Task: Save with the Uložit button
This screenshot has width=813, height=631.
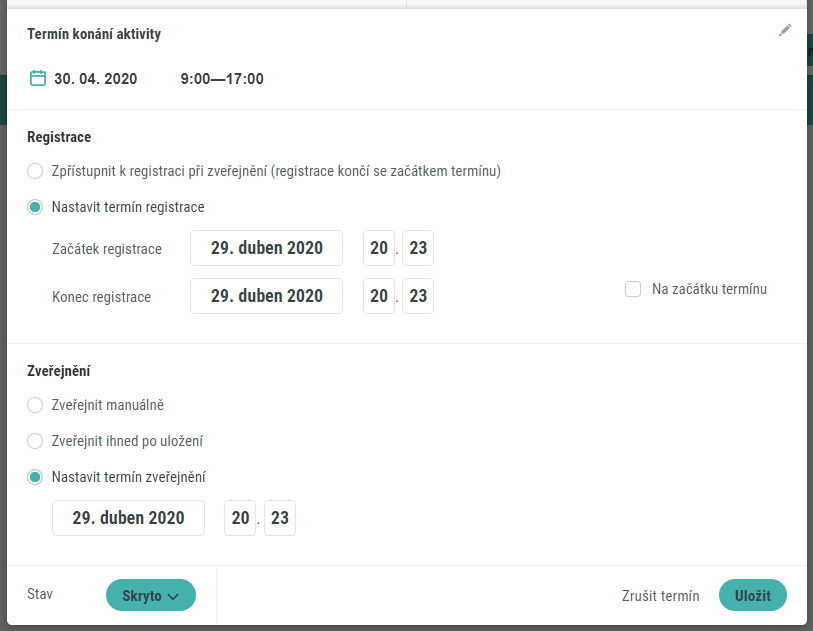Action: [753, 595]
